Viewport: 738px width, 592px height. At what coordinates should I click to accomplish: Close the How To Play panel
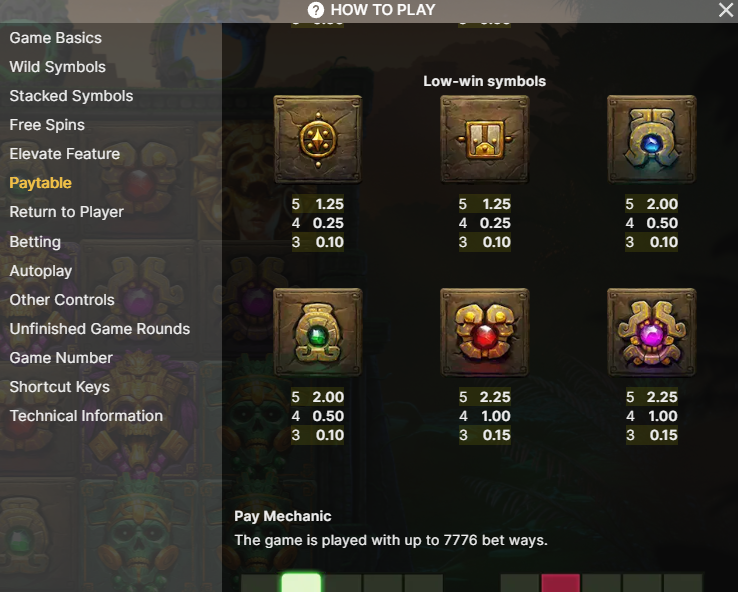726,10
